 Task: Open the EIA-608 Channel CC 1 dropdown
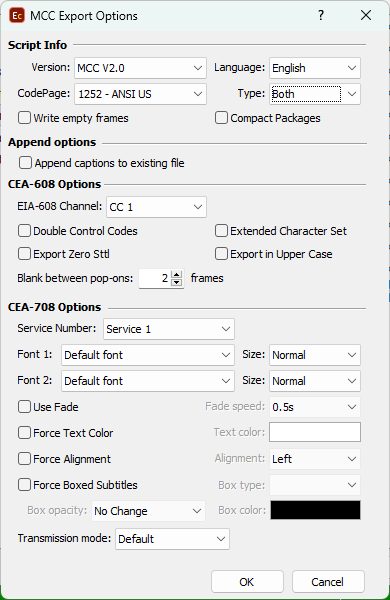[156, 207]
